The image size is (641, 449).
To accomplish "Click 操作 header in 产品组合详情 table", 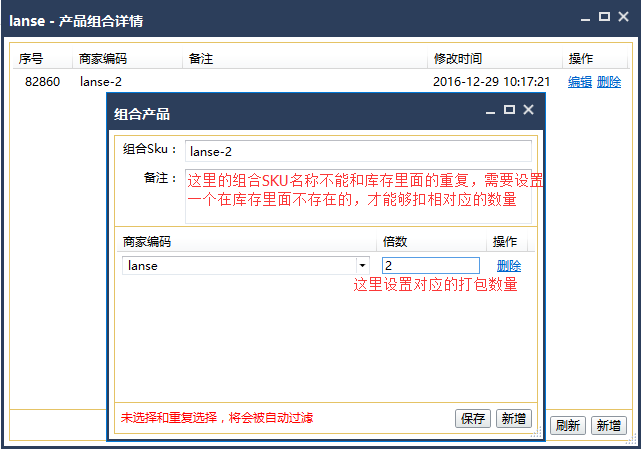I will coord(595,59).
